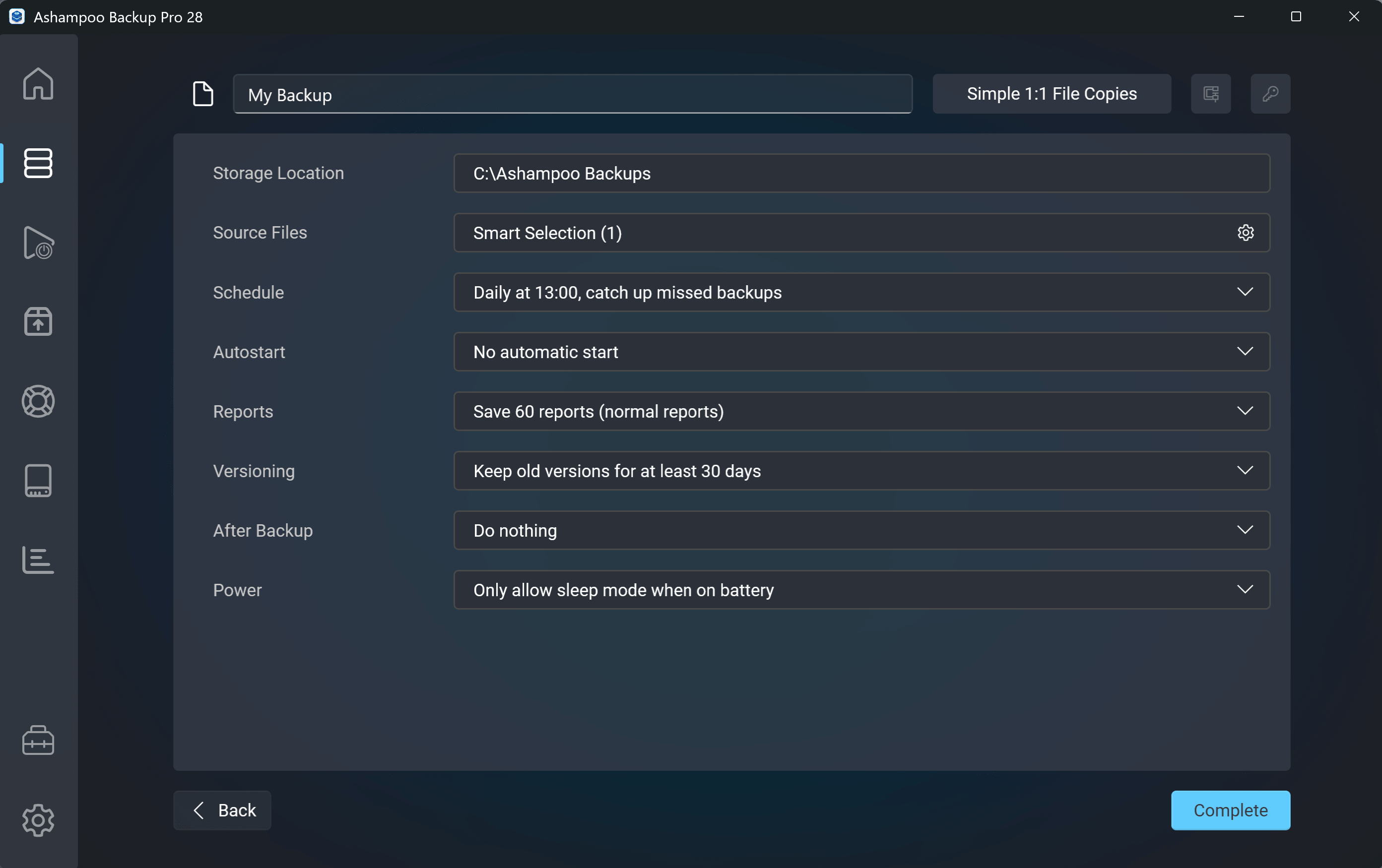1382x868 pixels.
Task: Open the reports list sidebar icon
Action: 38,559
